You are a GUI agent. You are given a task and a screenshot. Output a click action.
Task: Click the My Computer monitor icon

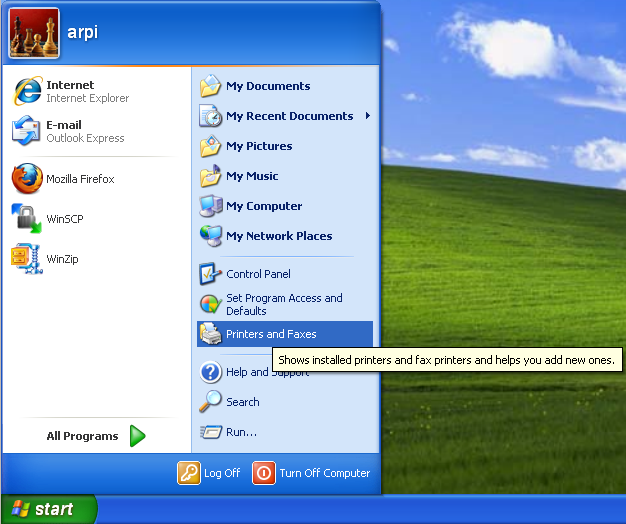pos(211,206)
